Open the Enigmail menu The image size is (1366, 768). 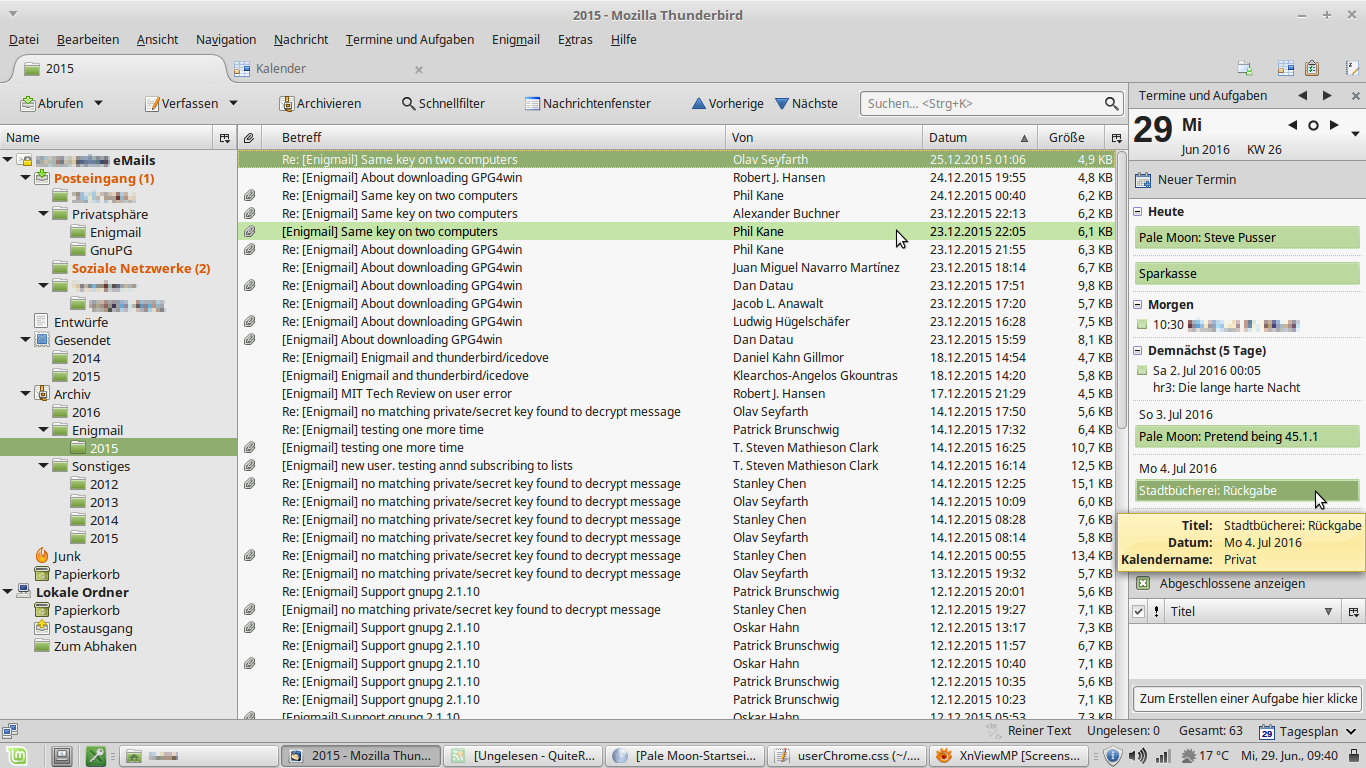pyautogui.click(x=515, y=40)
